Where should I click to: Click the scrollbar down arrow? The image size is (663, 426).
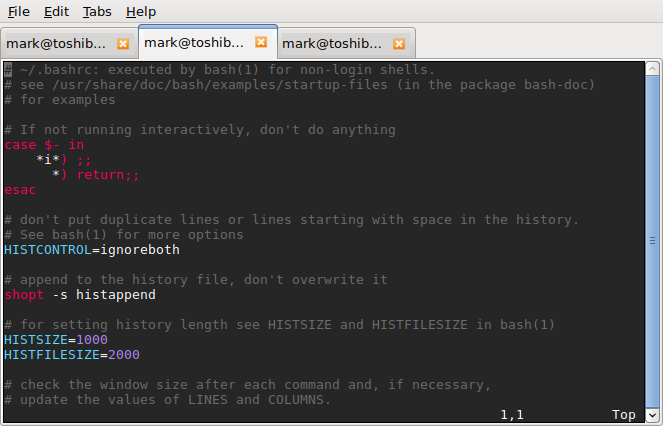click(x=652, y=415)
